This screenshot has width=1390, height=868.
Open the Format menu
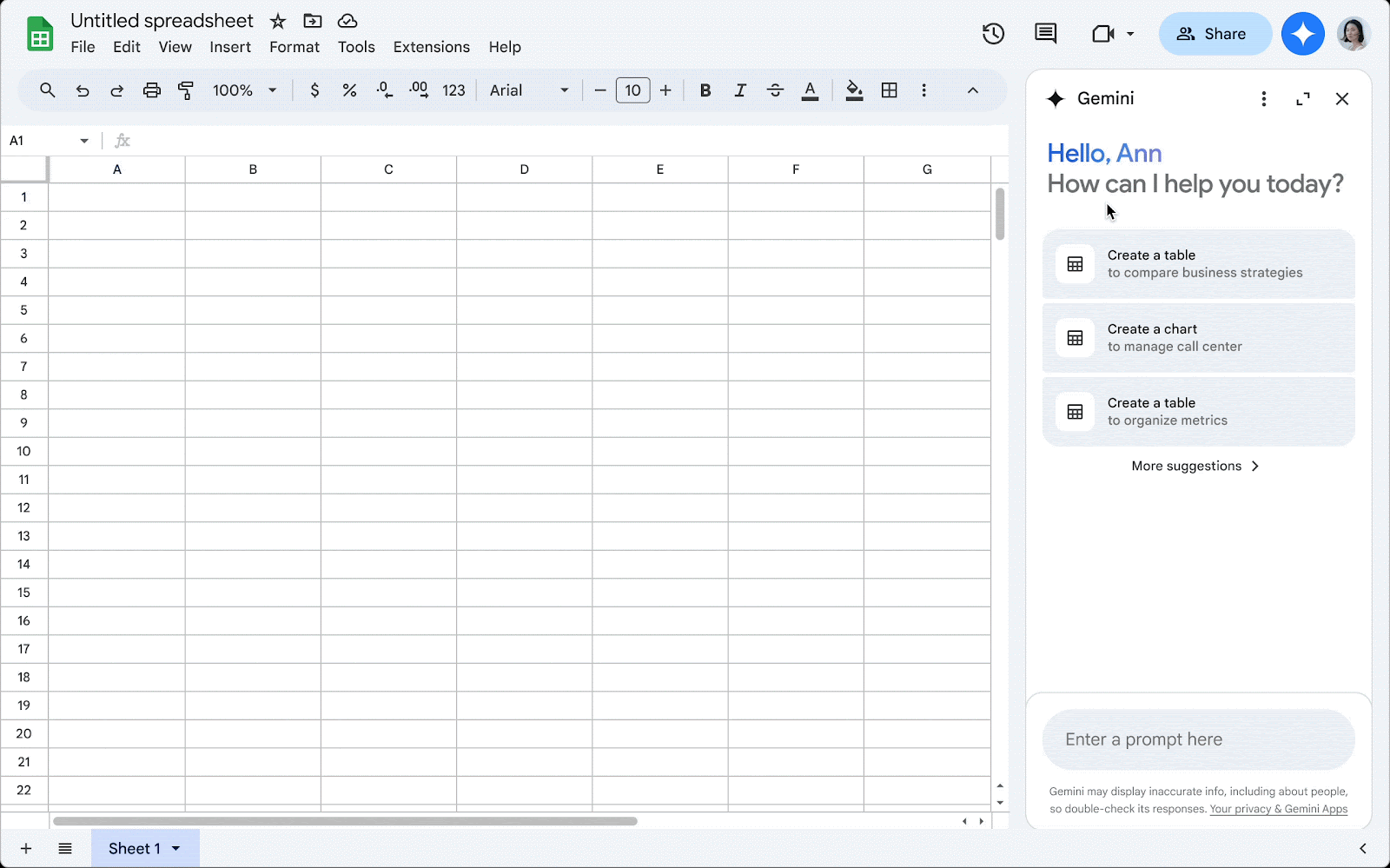coord(294,47)
